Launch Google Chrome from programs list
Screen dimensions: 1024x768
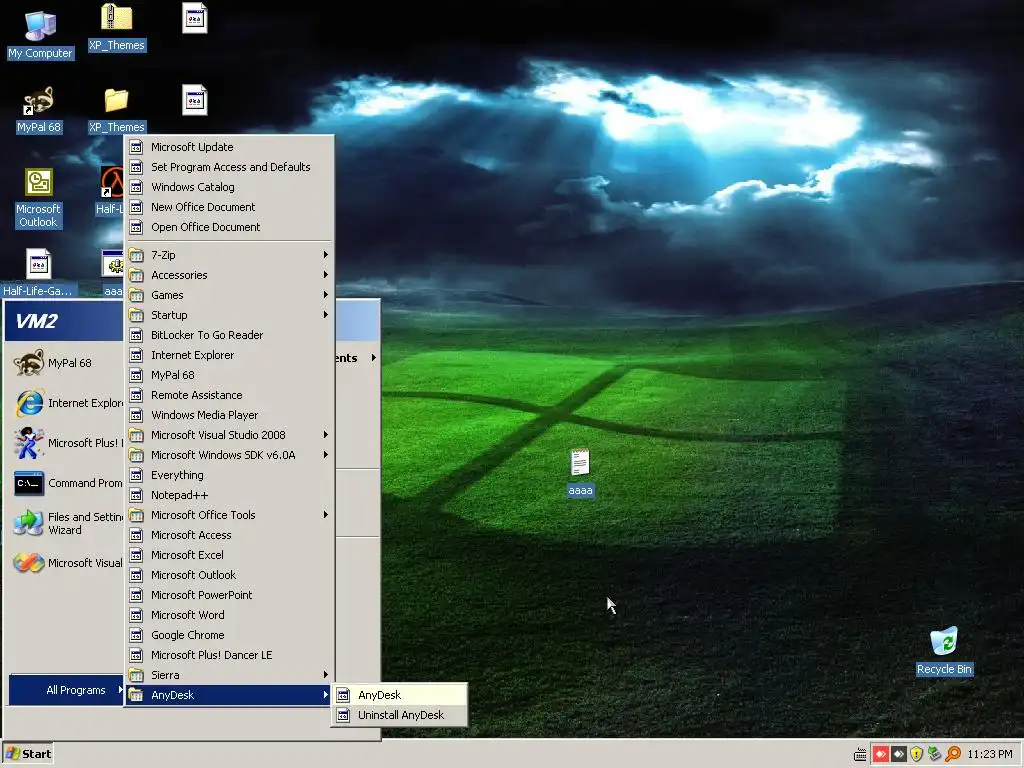tap(229, 635)
